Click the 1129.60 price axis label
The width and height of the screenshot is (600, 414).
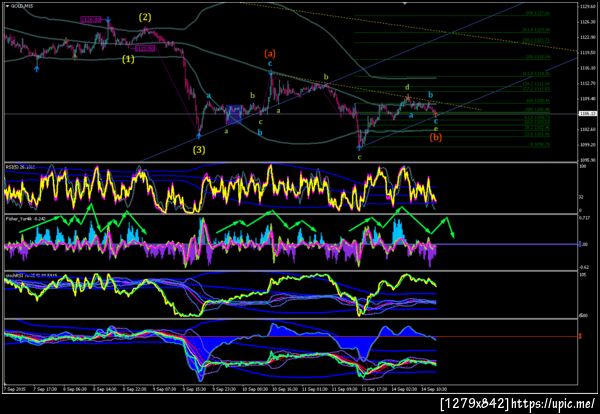(x=586, y=7)
